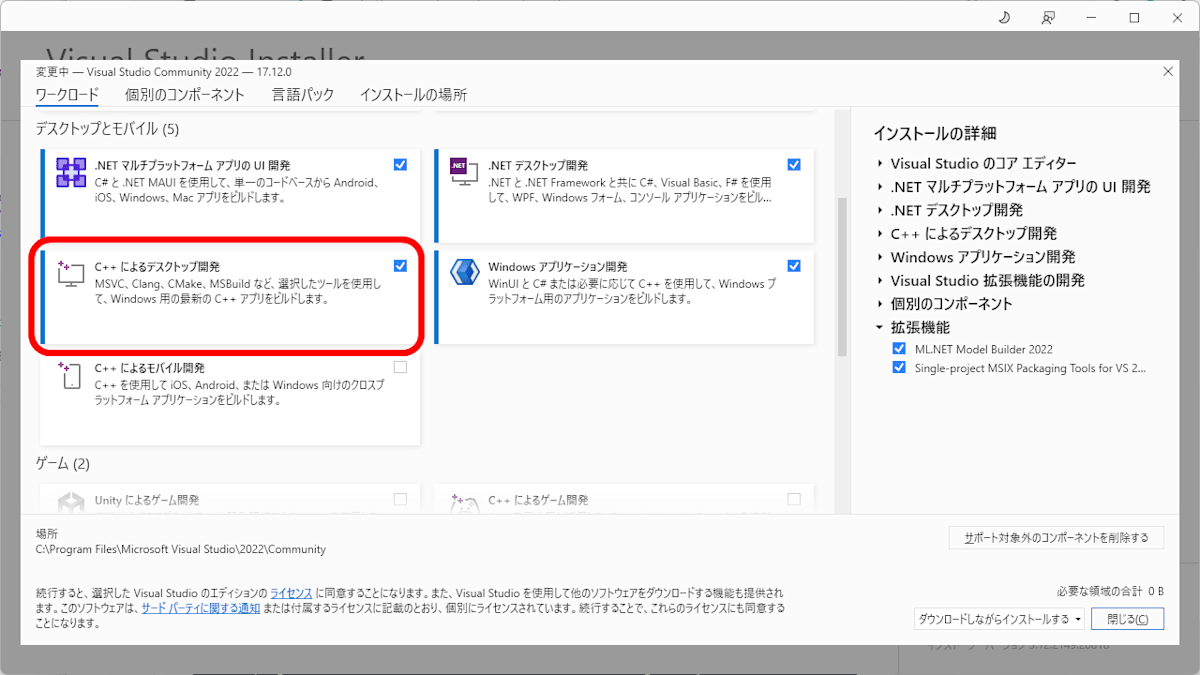The image size is (1200, 675).
Task: Expand .NET デスクトップ開発 in install details
Action: (x=879, y=210)
